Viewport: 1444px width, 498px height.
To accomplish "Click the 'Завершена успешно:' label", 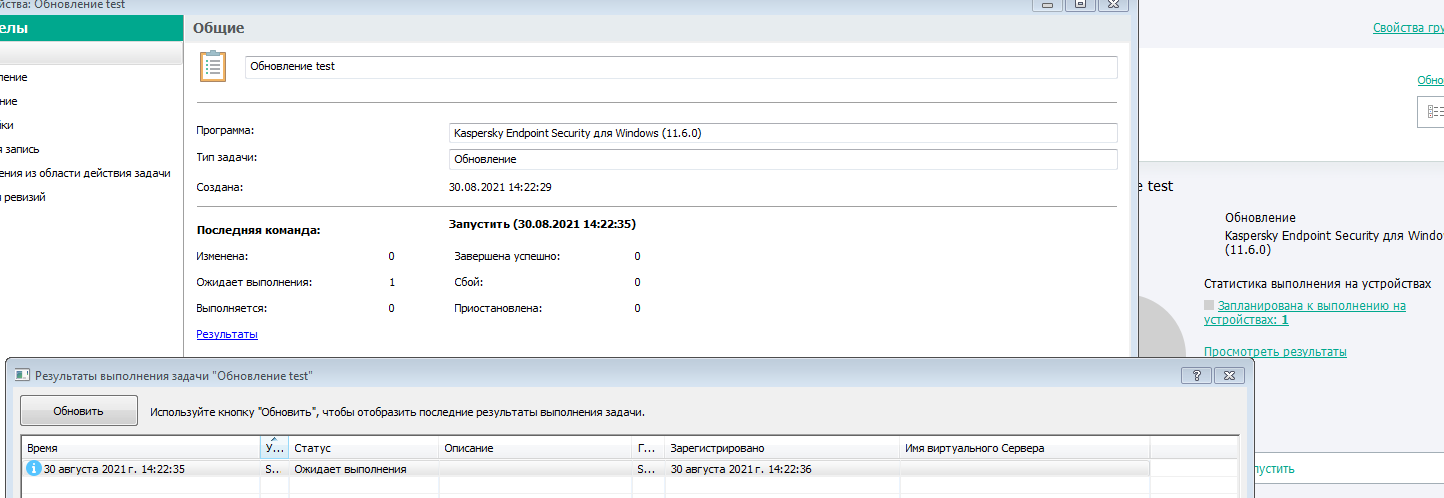I will click(x=507, y=256).
